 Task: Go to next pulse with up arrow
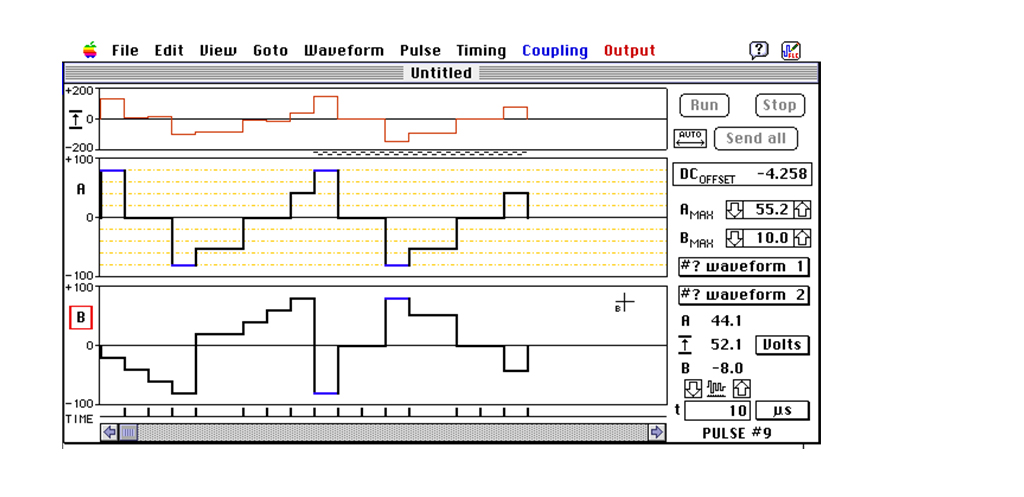tap(742, 389)
